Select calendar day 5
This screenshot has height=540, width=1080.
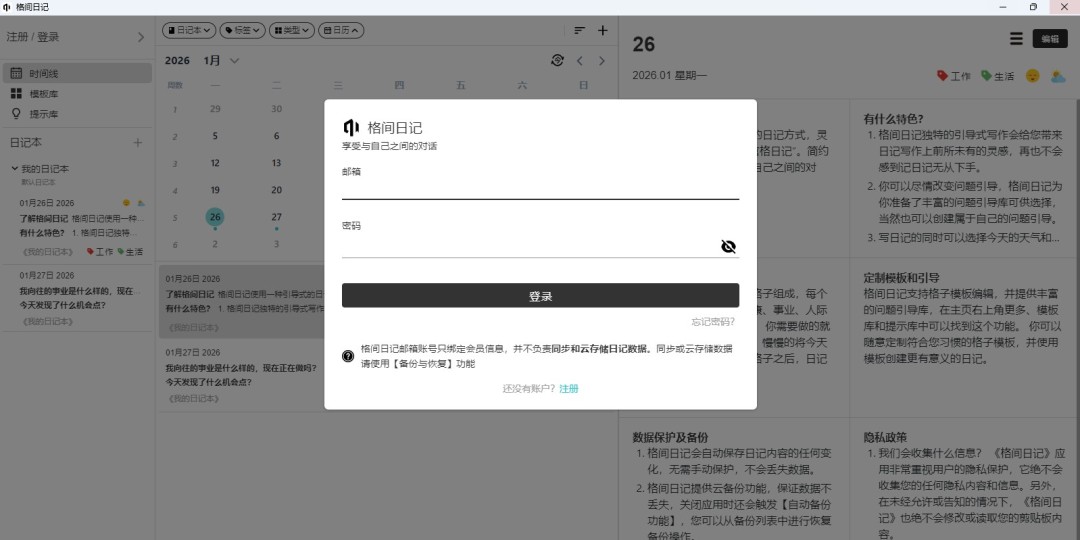coord(216,136)
